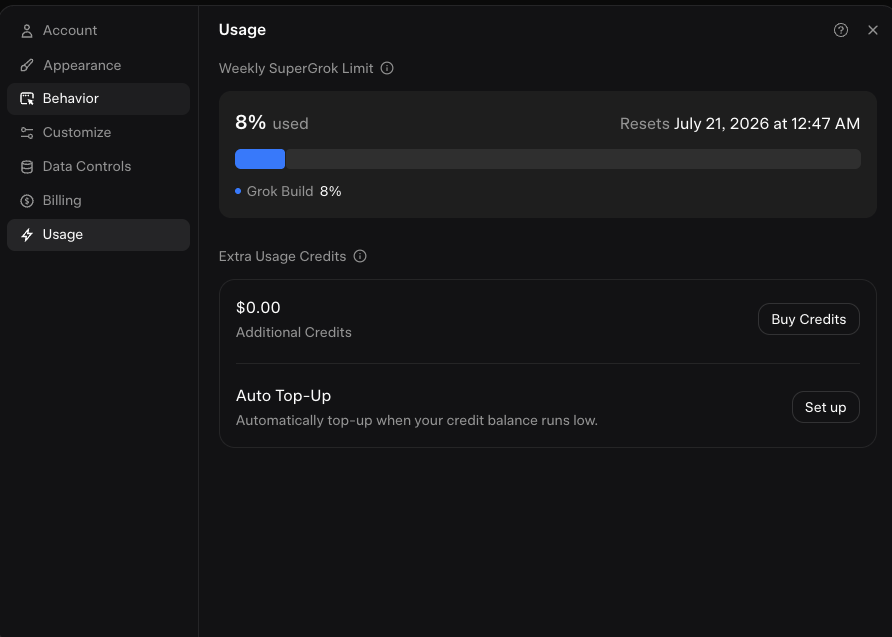This screenshot has height=637, width=892.
Task: Open Data Controls settings
Action: [x=98, y=167]
